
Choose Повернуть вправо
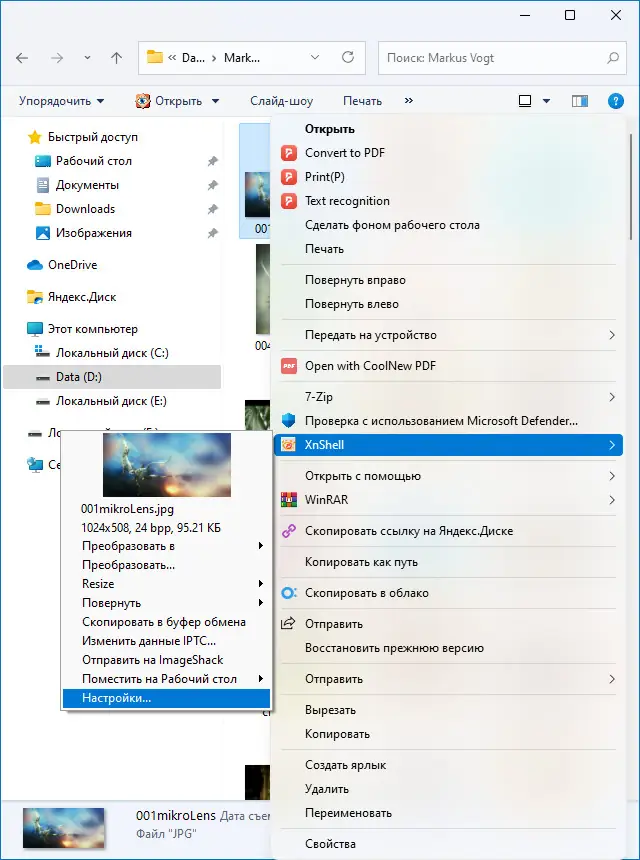point(449,280)
